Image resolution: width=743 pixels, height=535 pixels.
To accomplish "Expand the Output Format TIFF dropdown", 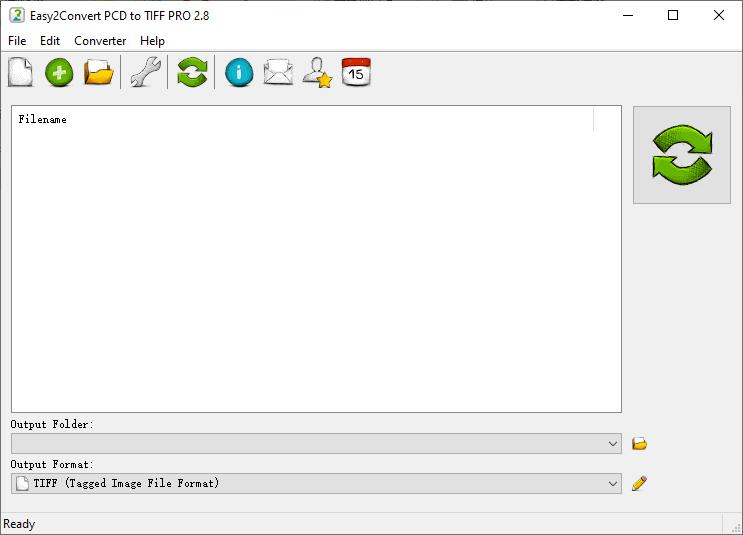I will pyautogui.click(x=612, y=483).
